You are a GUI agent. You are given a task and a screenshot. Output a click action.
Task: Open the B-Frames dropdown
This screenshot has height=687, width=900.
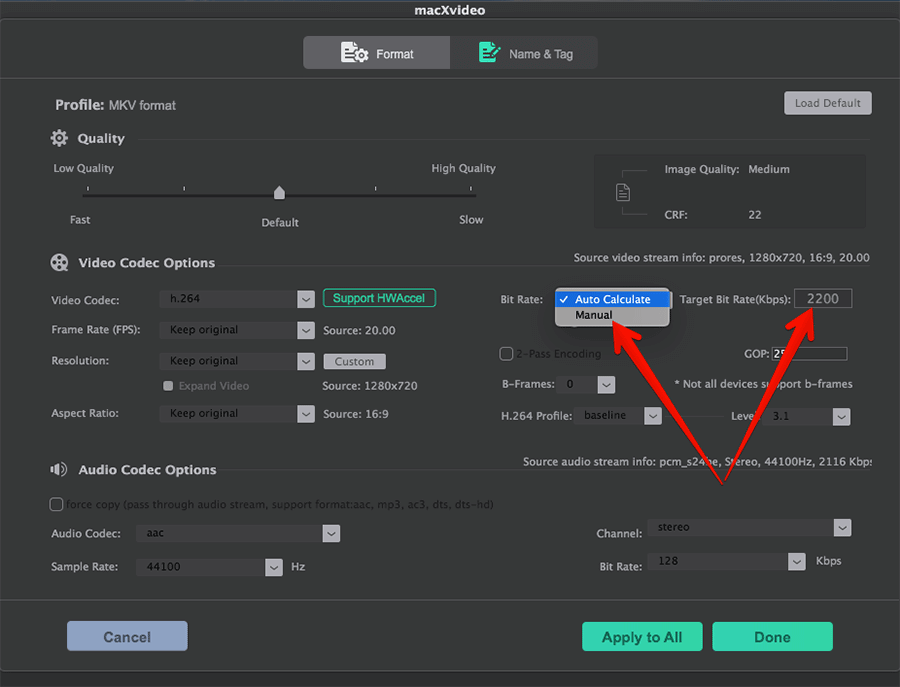click(587, 385)
